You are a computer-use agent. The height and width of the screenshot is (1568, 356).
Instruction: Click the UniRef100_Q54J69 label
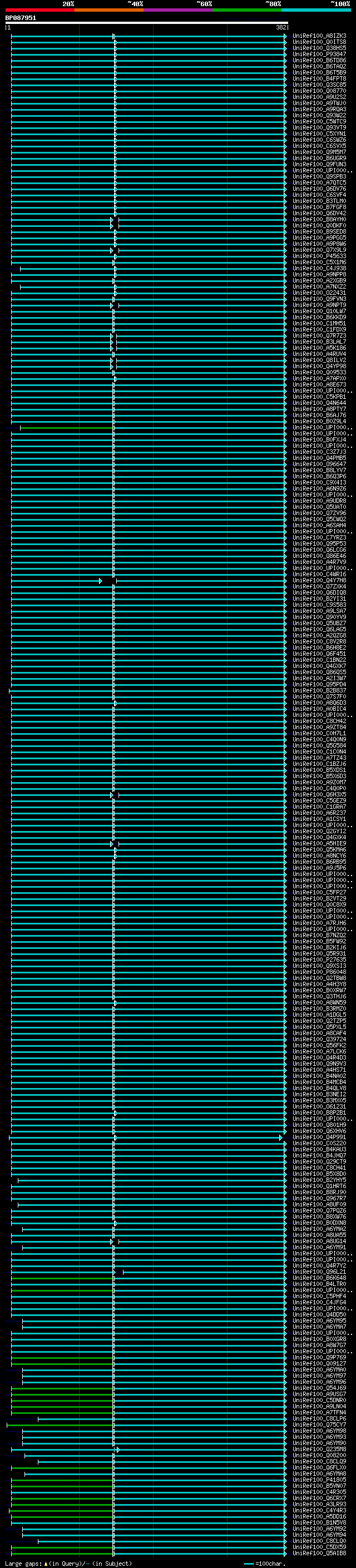pyautogui.click(x=319, y=1387)
